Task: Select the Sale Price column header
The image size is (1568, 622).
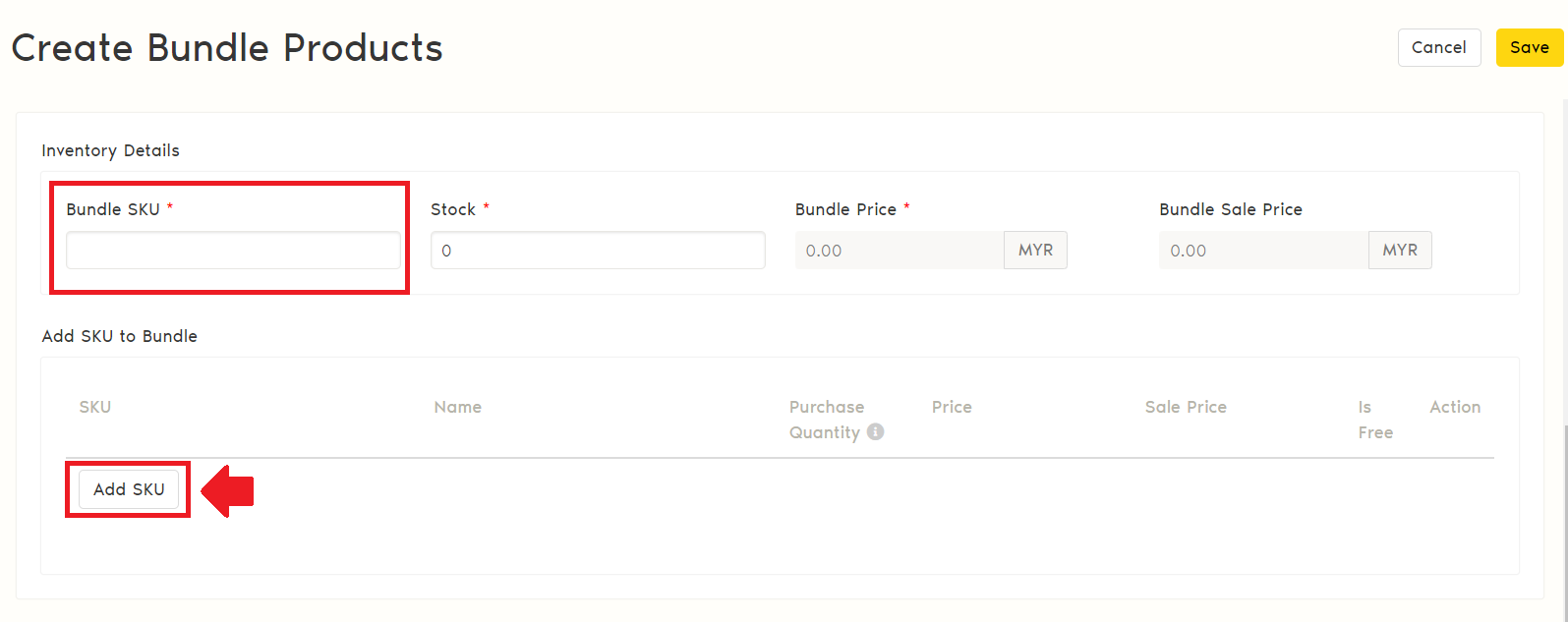Action: click(1186, 407)
